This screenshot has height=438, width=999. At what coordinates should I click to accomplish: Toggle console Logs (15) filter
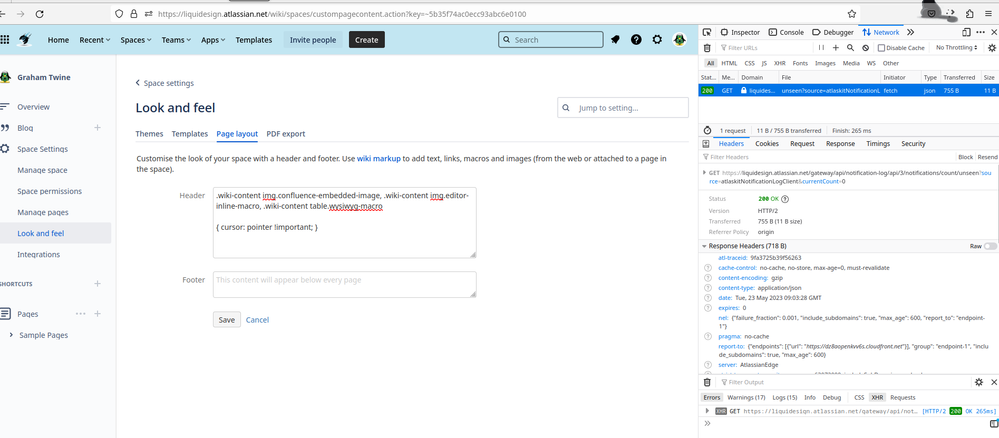point(785,397)
